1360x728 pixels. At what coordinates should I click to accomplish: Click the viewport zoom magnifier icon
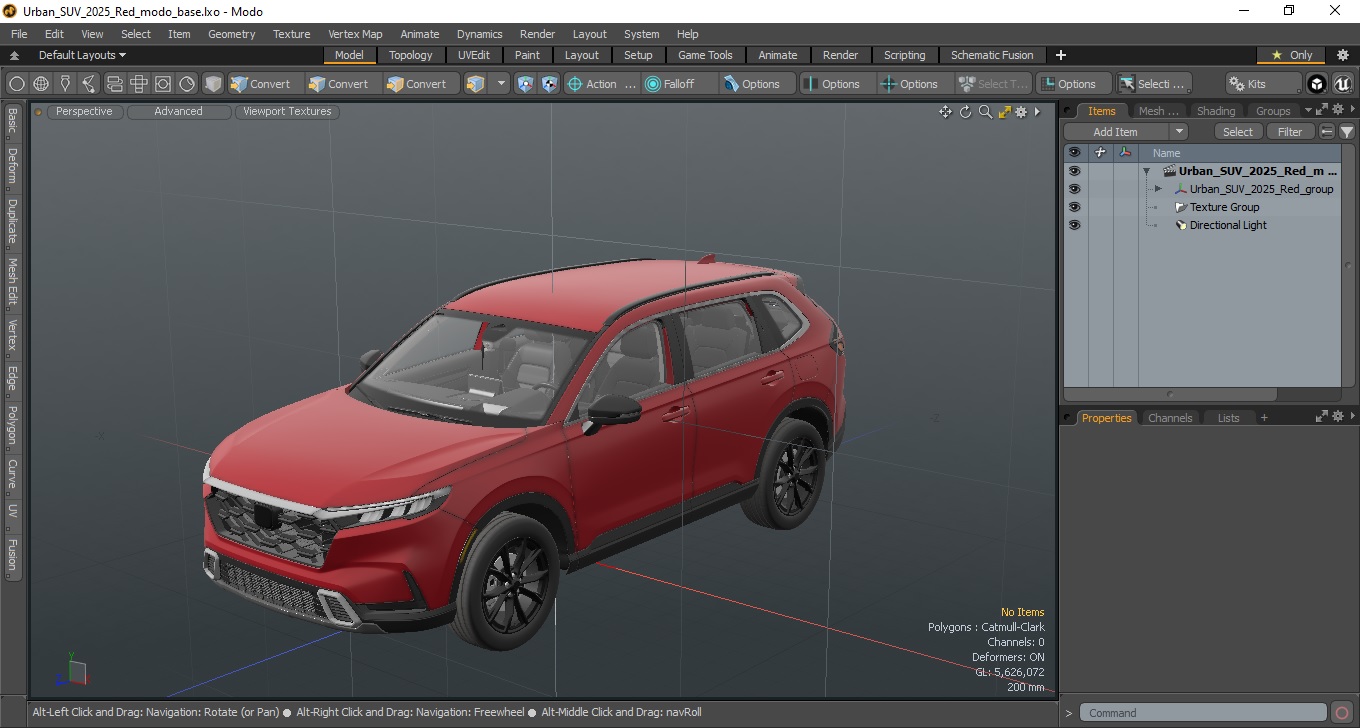coord(985,112)
